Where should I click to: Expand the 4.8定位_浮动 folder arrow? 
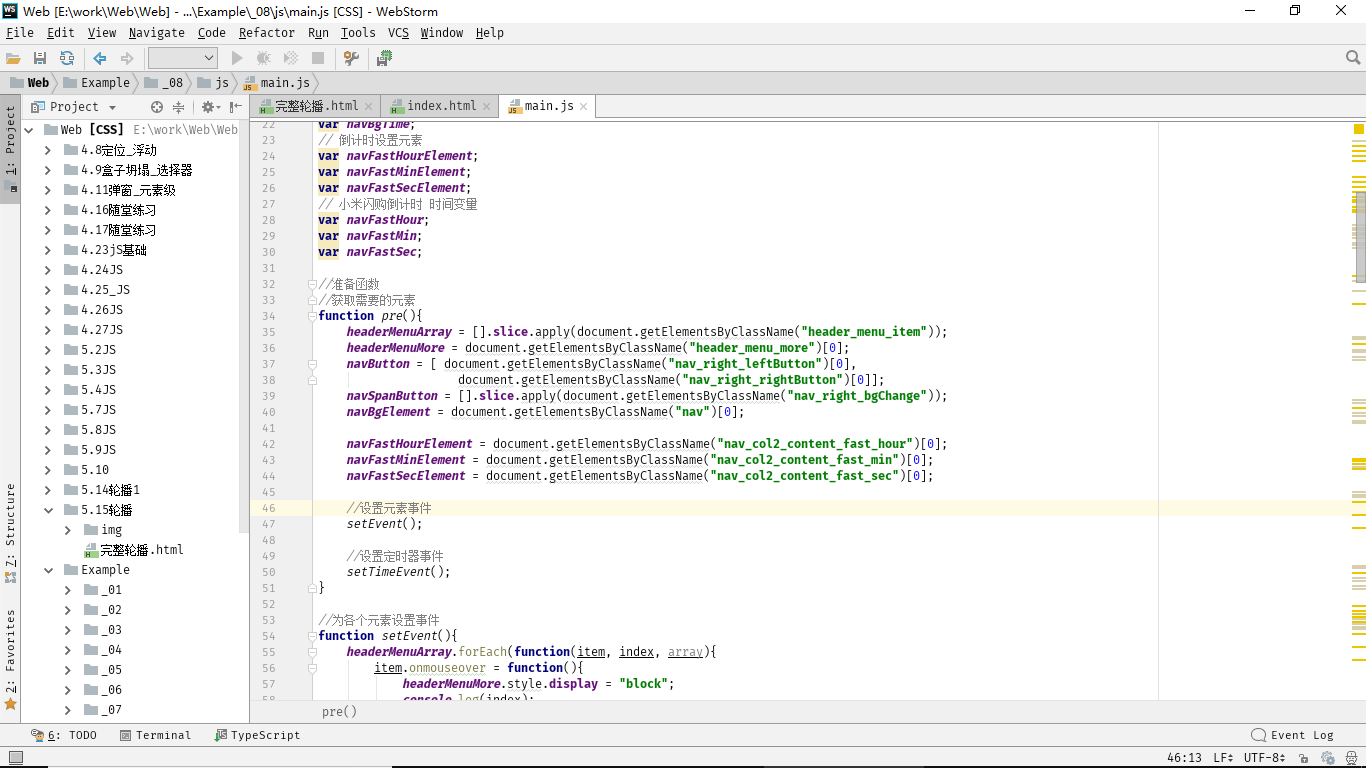pyautogui.click(x=48, y=150)
